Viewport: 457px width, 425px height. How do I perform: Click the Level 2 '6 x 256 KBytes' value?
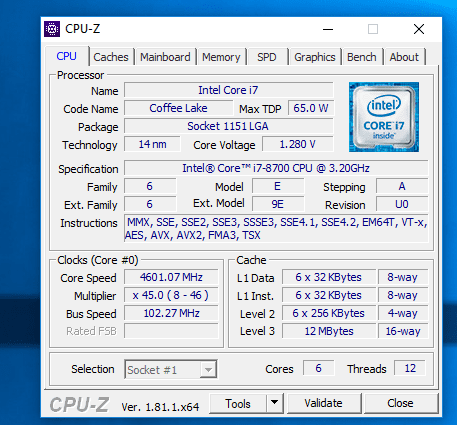tap(329, 313)
